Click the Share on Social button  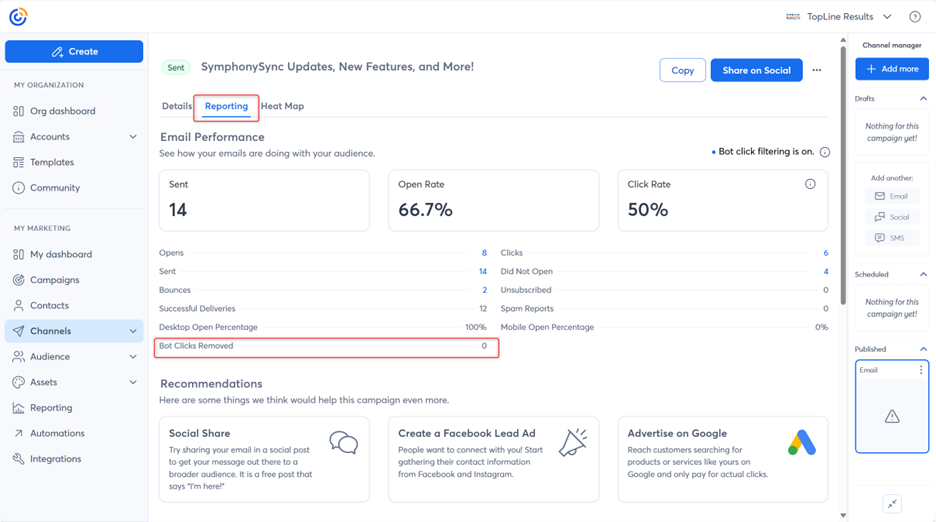pos(756,71)
